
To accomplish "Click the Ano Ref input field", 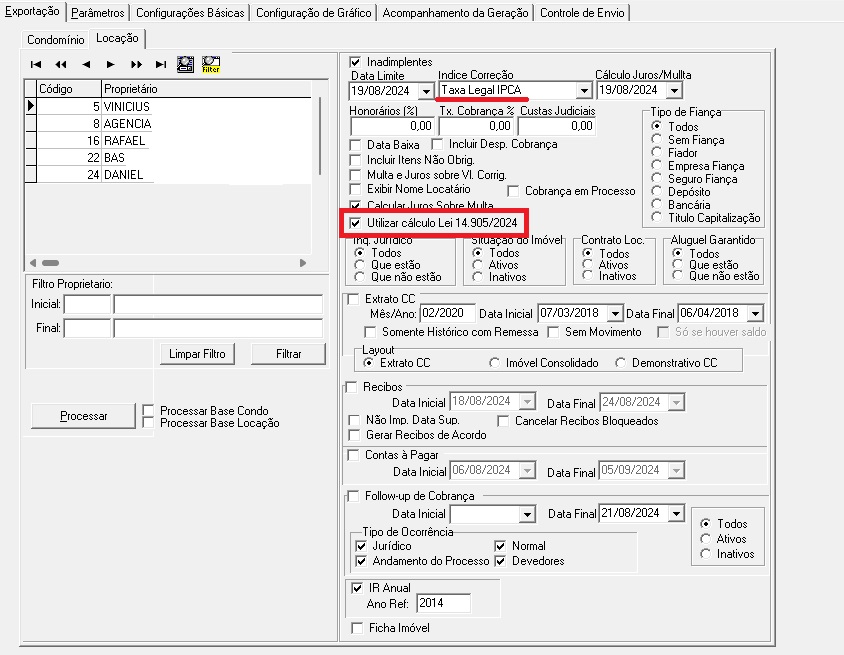I will point(442,603).
